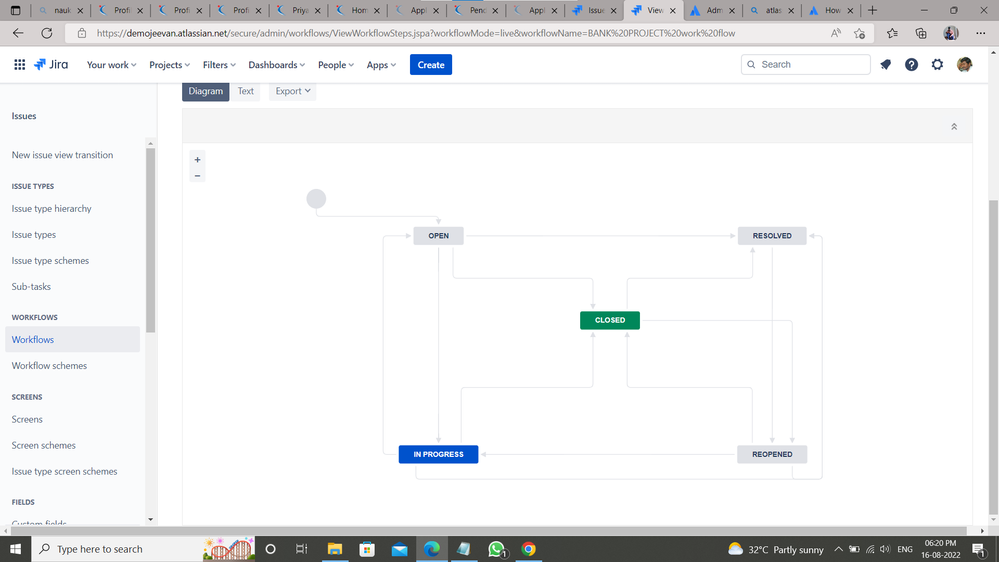
Task: Collapse the workflow header panel chevrons
Action: (954, 127)
